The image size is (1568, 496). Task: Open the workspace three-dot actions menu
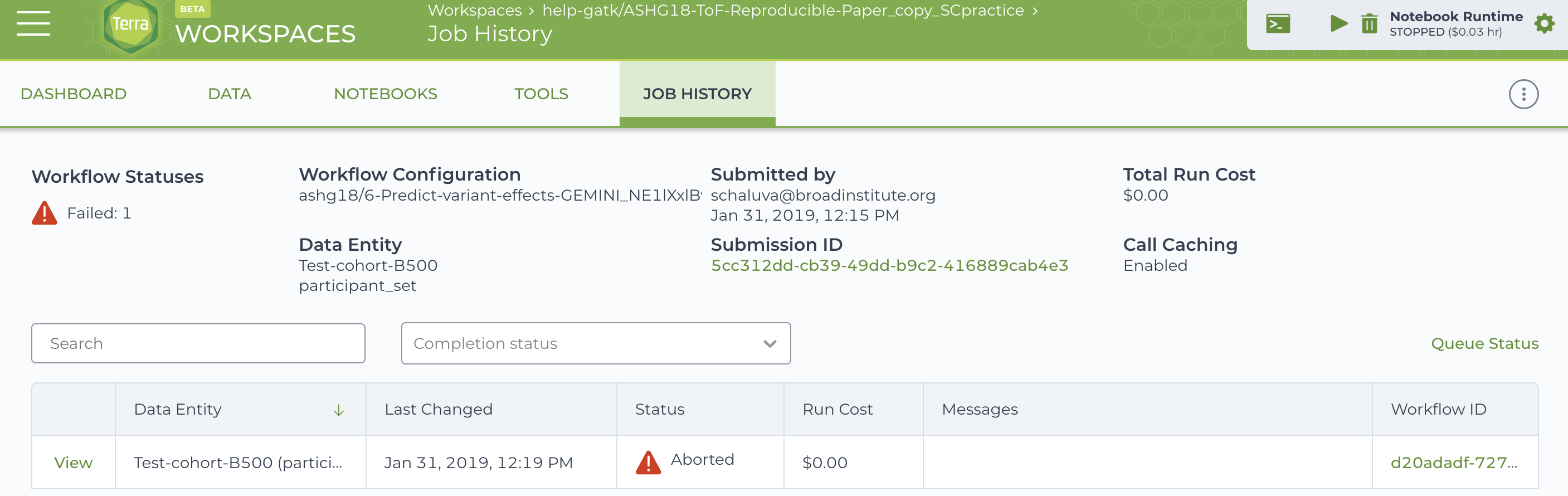click(x=1523, y=94)
